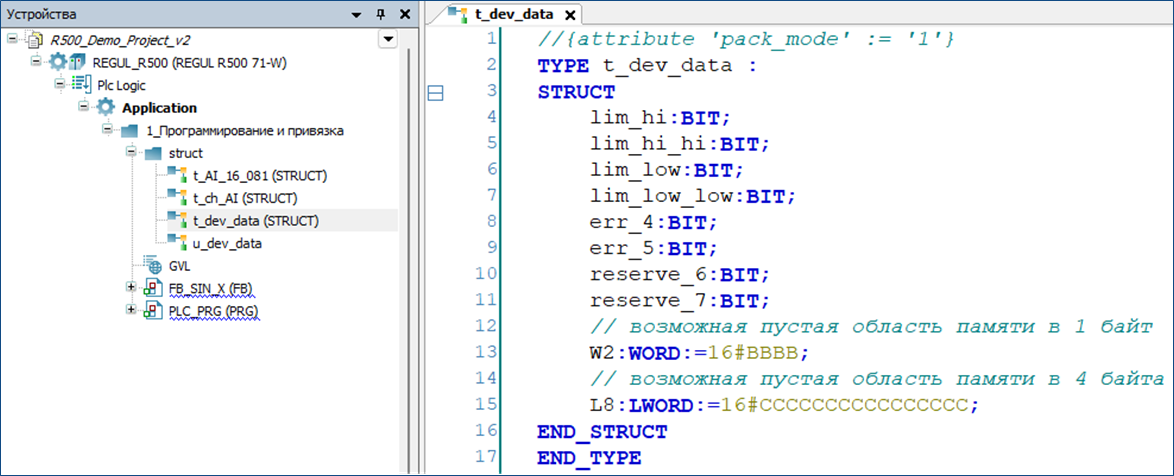
Task: Expand the FB_SIN_X (FB) tree node
Action: pos(132,288)
